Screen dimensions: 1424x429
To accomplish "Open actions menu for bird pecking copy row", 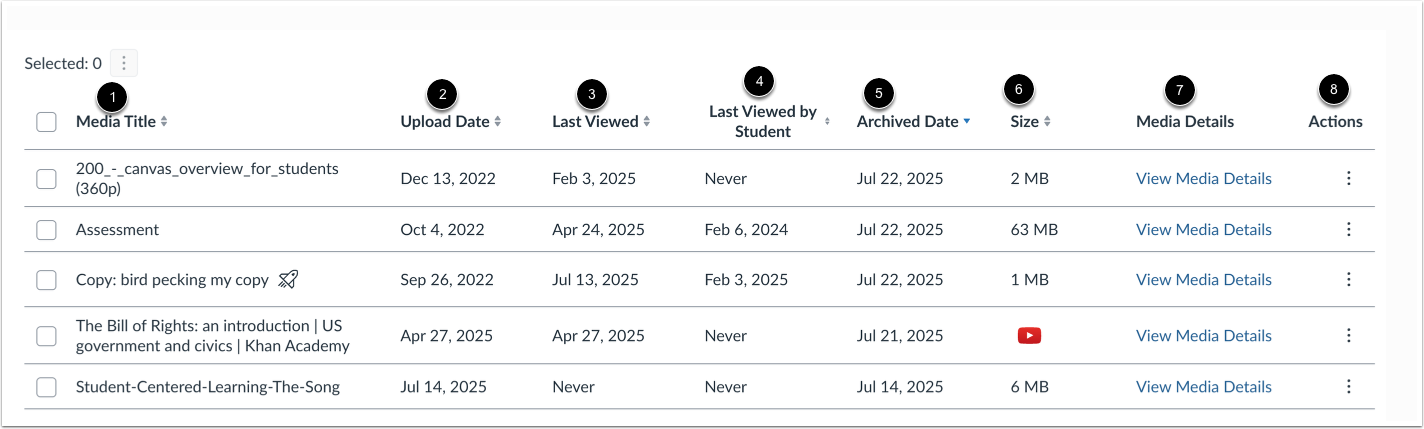I will pos(1348,280).
